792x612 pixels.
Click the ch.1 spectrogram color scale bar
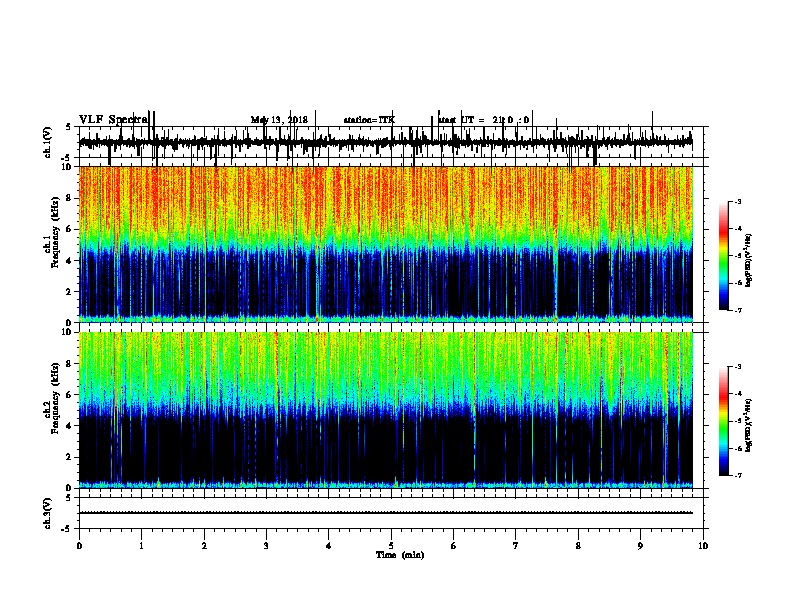click(x=724, y=255)
